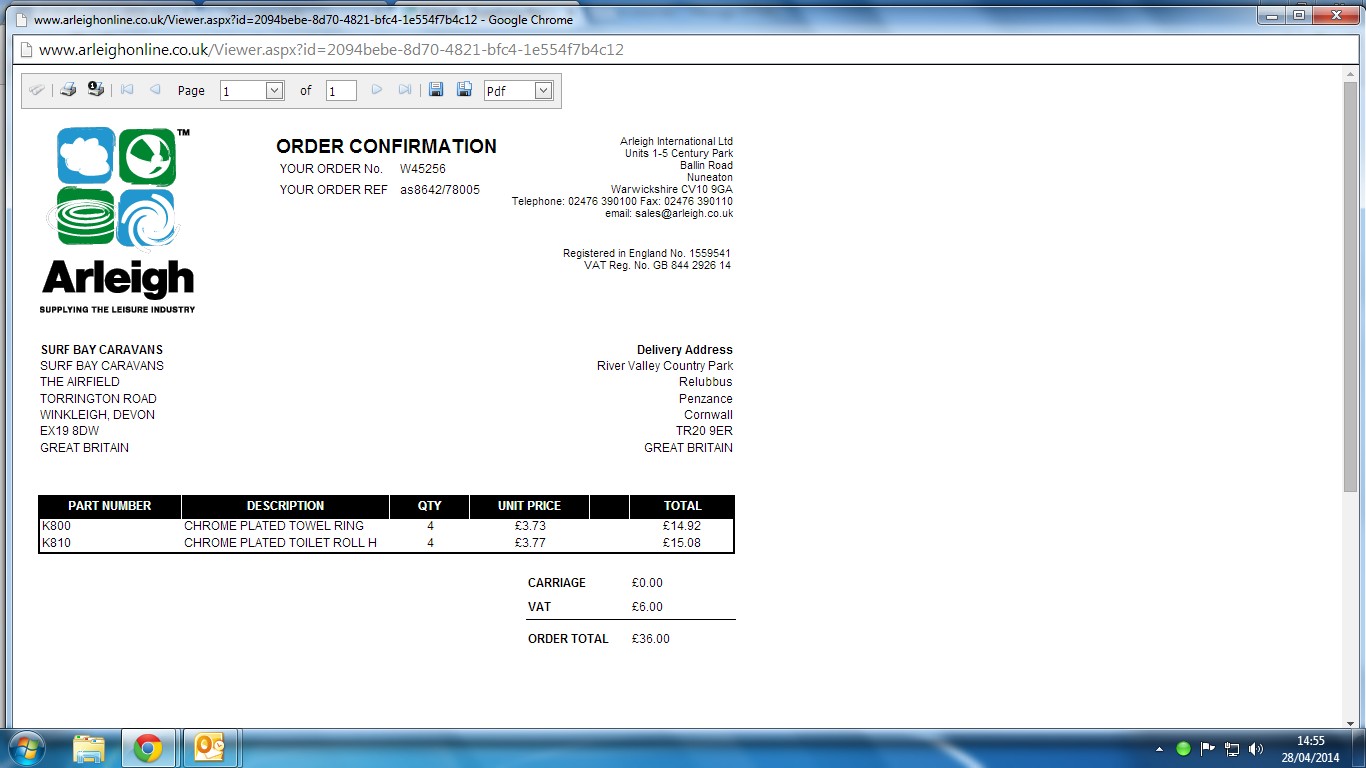Click the ORDER TOTAL value £36.00
This screenshot has height=768, width=1366.
coord(651,639)
